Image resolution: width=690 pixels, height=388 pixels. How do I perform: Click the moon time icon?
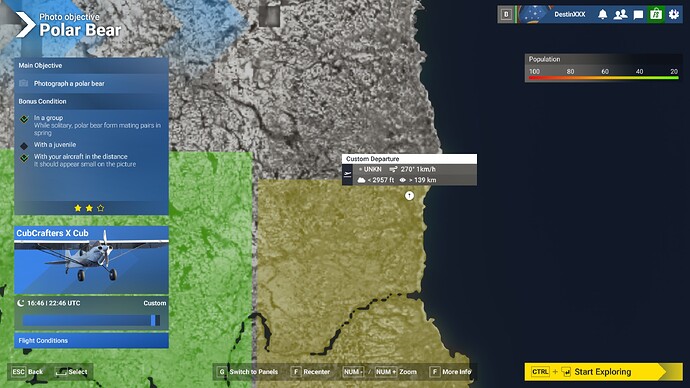pos(20,303)
